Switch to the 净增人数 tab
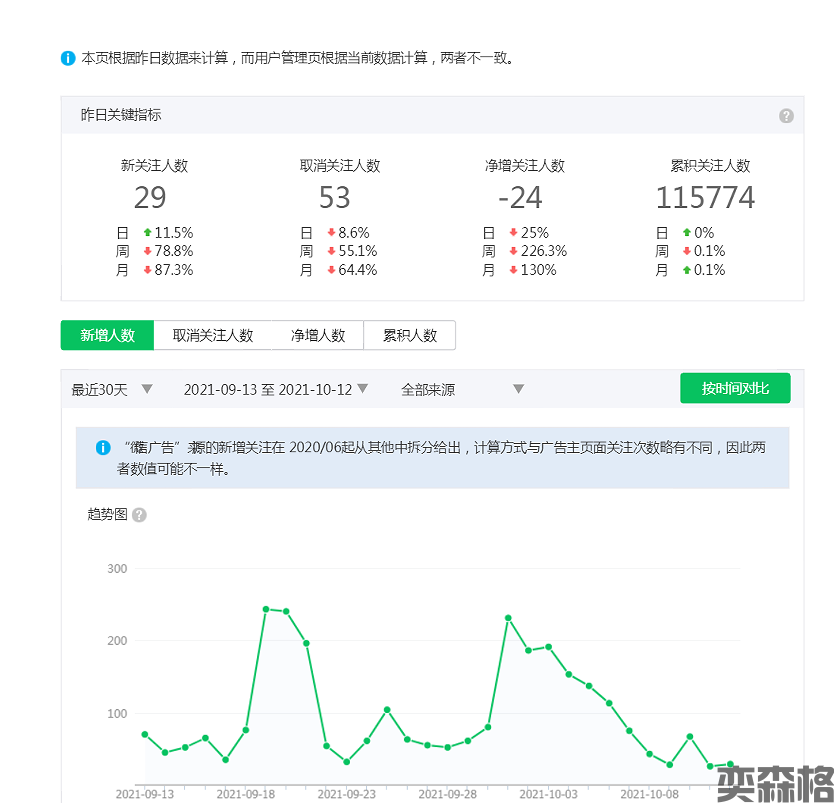834x803 pixels. click(x=318, y=335)
